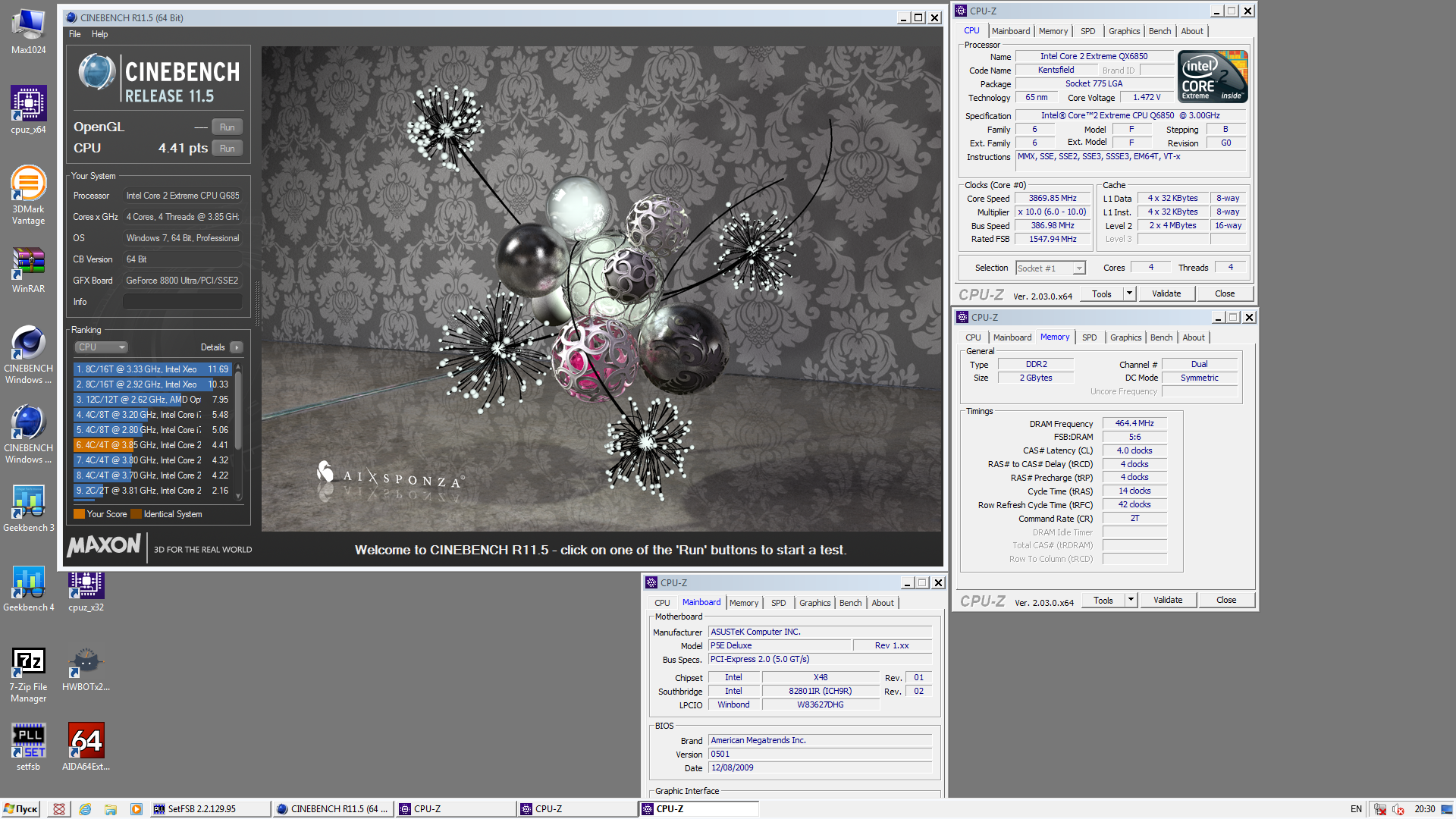
Task: Open the upper CINEBENCH Windows desktop icon
Action: (28, 355)
